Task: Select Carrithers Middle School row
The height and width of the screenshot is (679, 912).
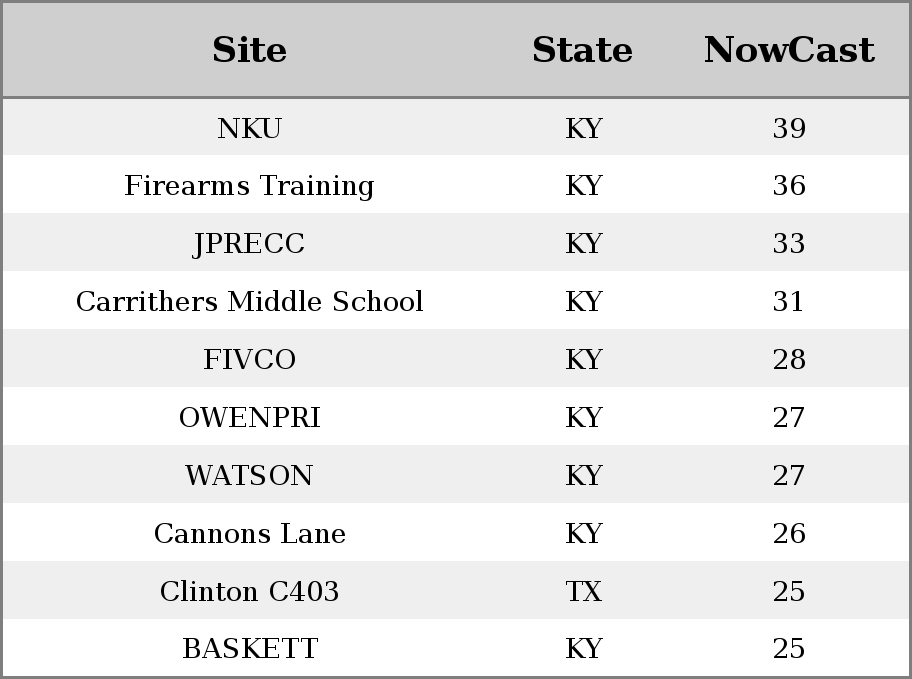Action: [456, 301]
